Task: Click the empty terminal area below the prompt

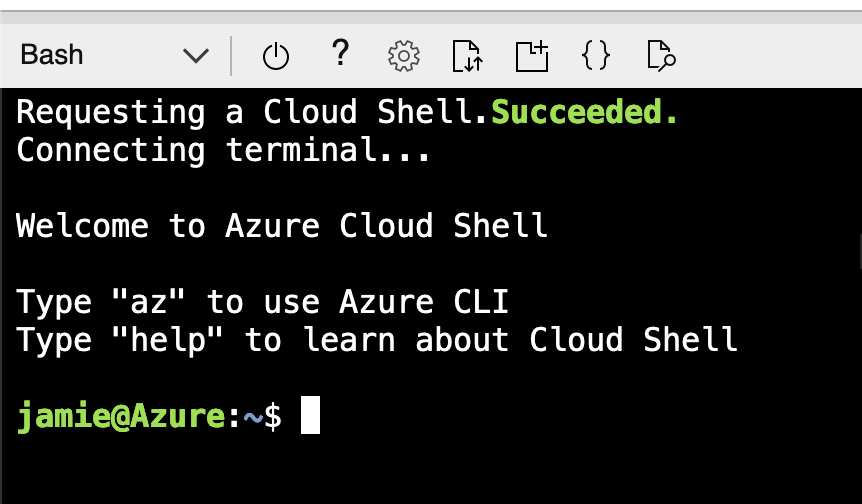Action: 431,470
